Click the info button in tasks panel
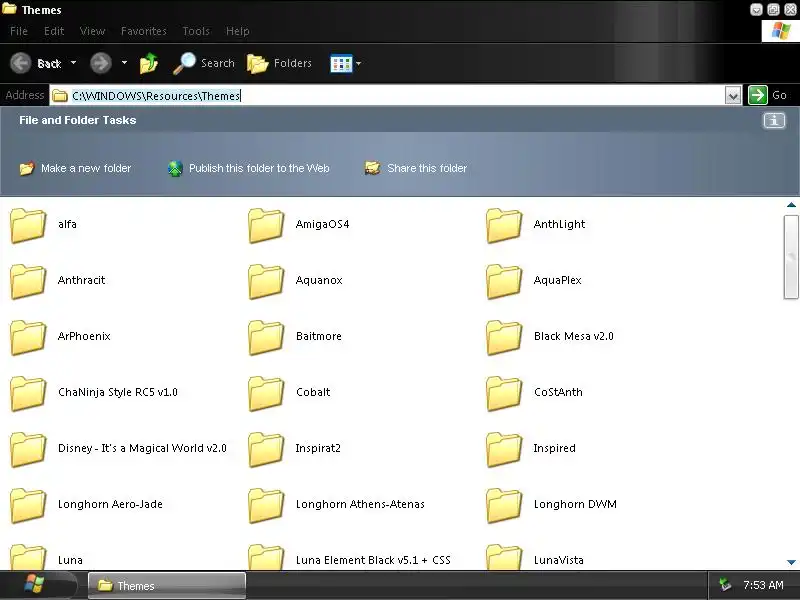 coord(774,121)
